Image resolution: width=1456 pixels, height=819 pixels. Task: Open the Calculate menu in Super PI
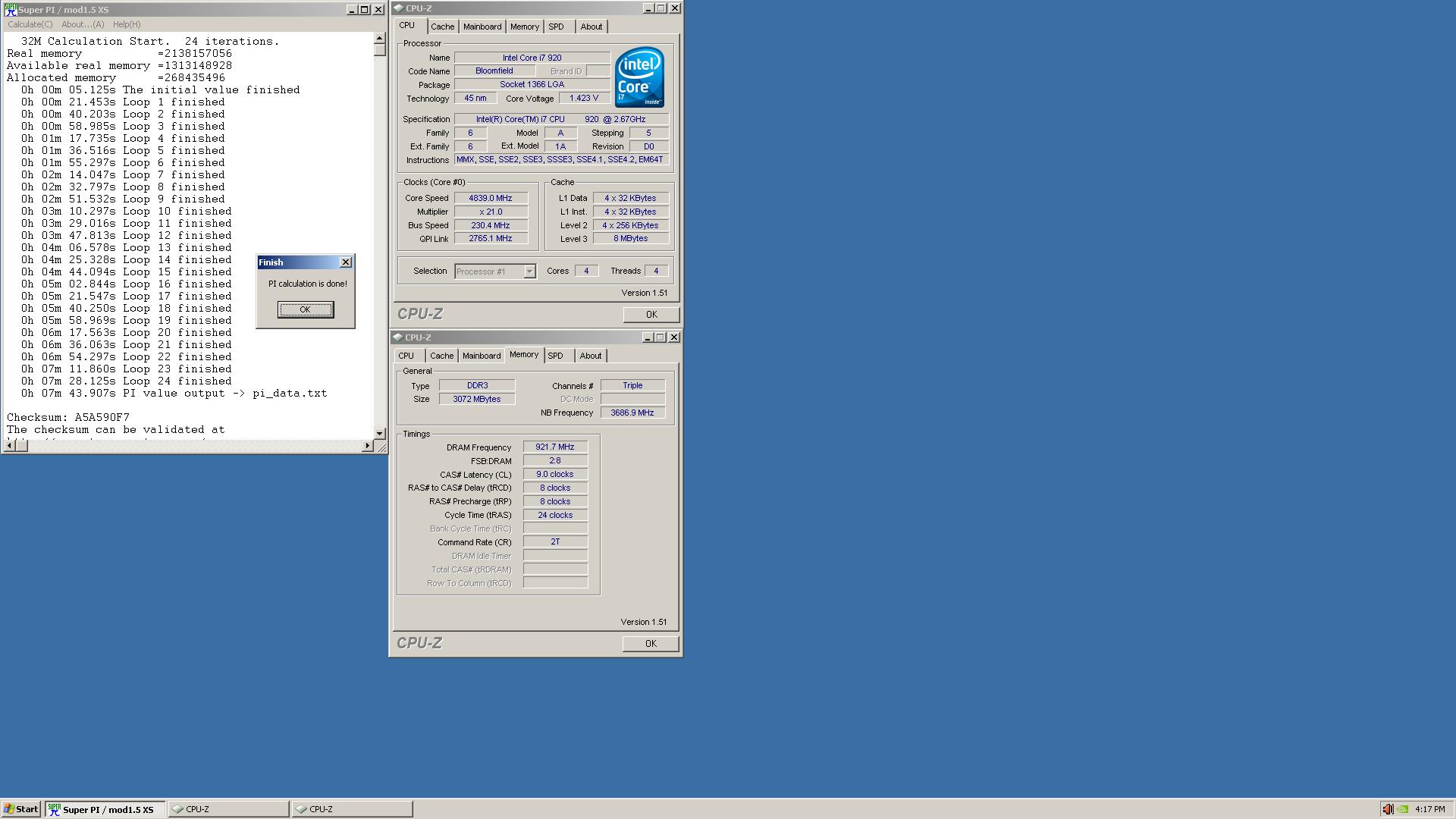coord(30,24)
